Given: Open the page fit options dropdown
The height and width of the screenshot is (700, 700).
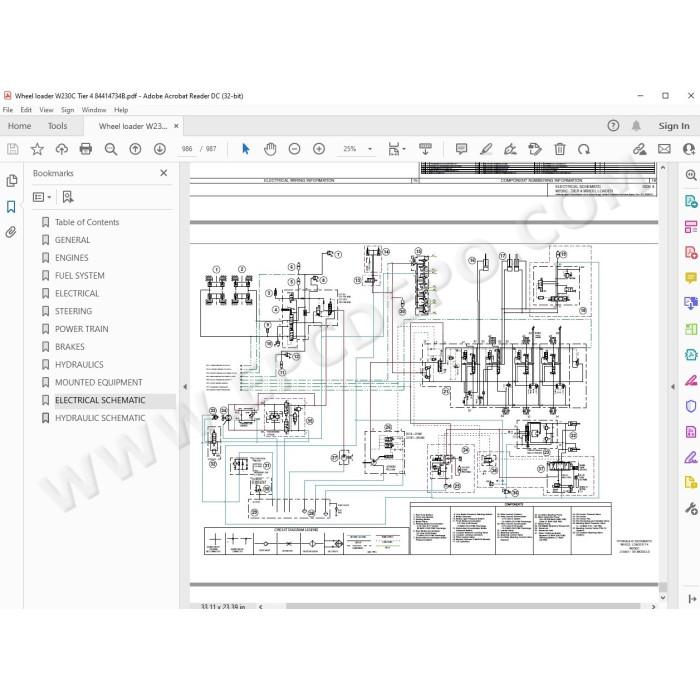Looking at the screenshot, I should pyautogui.click(x=396, y=149).
